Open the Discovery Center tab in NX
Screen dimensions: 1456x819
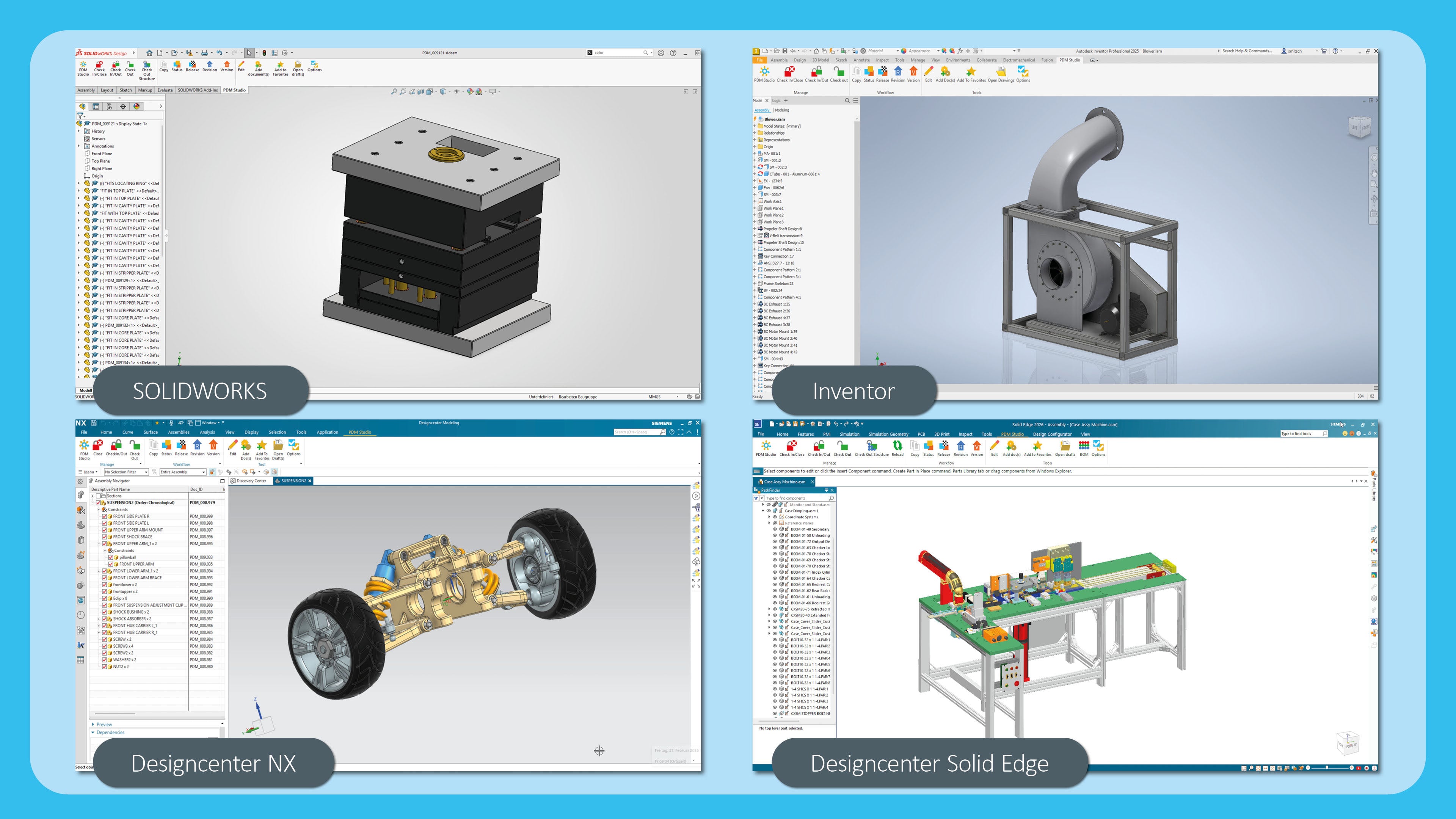point(250,481)
